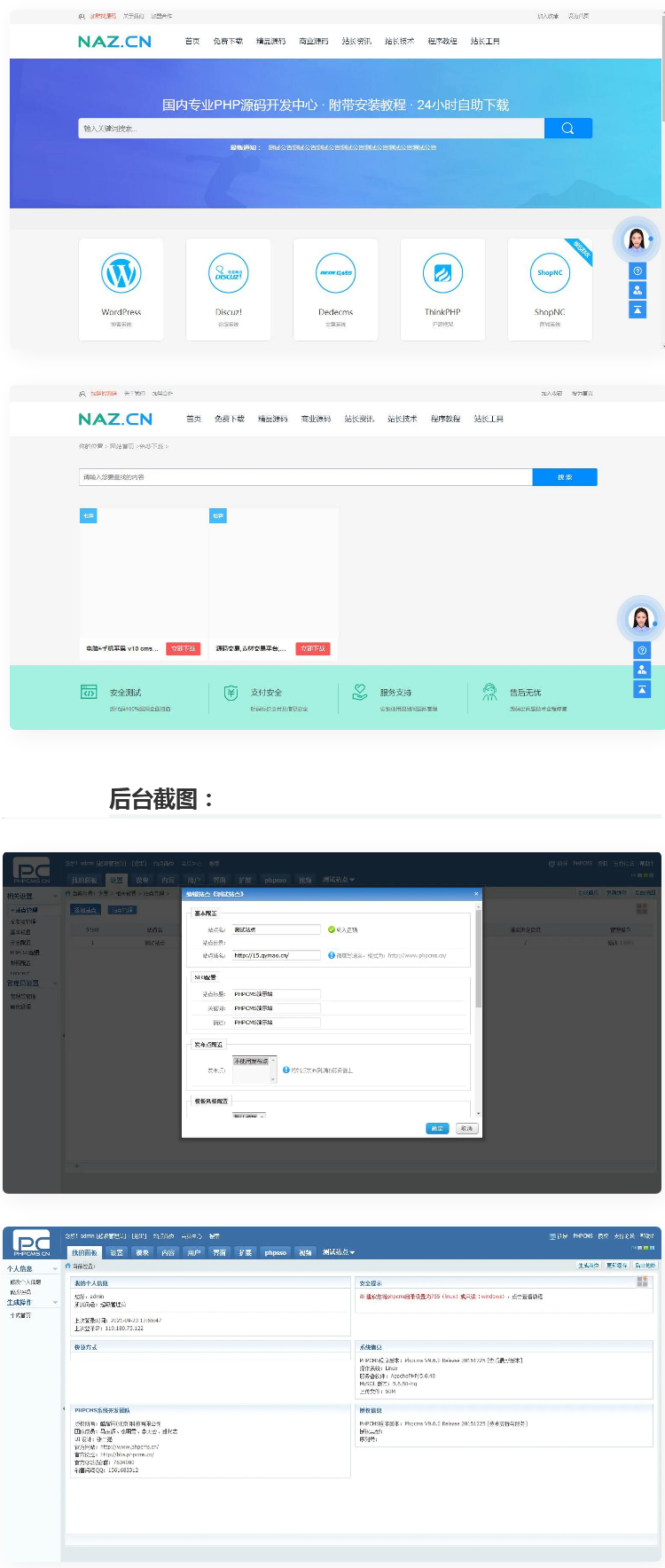This screenshot has width=665, height=1568.
Task: Switch to the phpsso tab in bottom admin panel
Action: tap(275, 1252)
